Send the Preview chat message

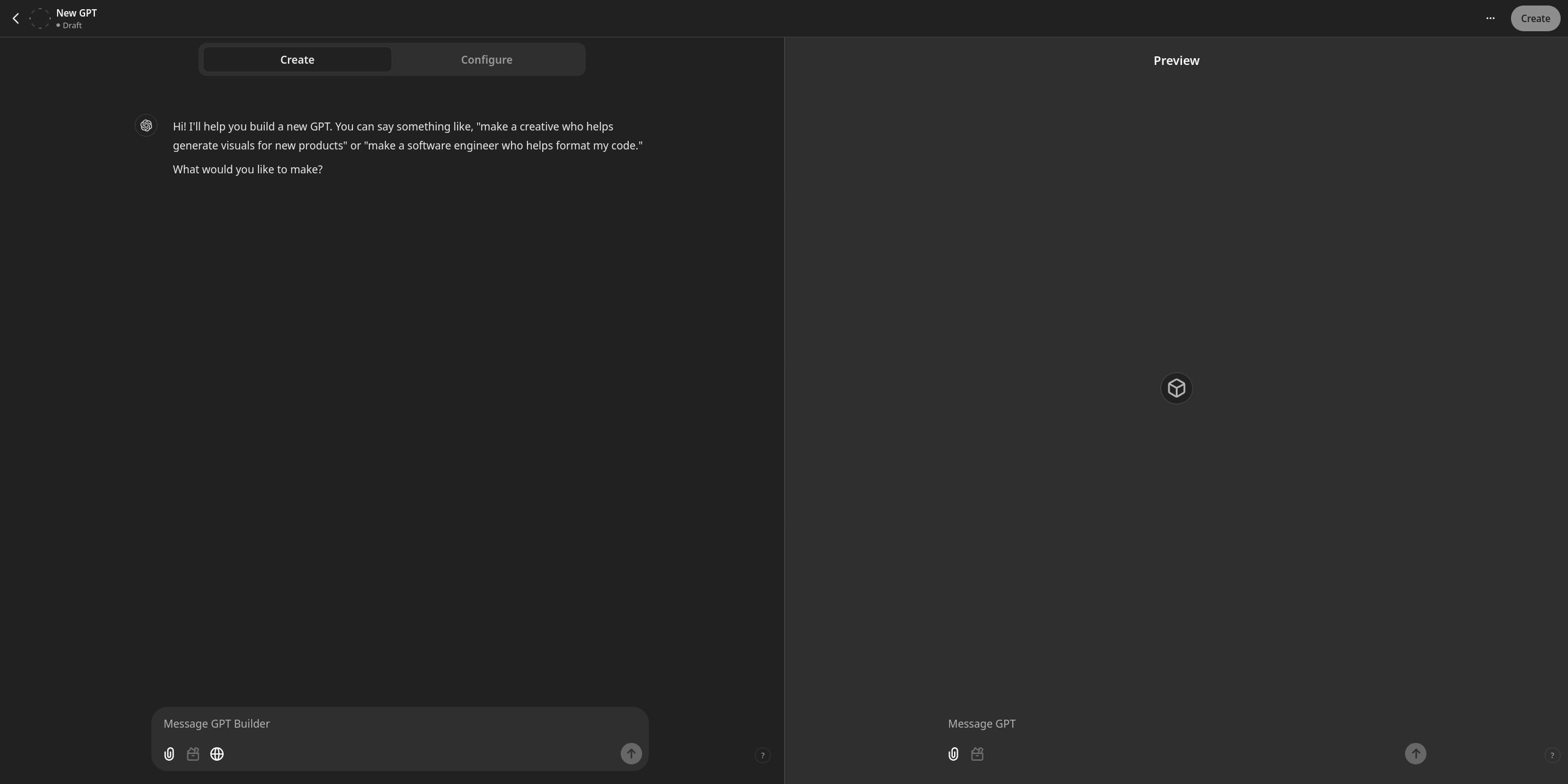point(1415,753)
